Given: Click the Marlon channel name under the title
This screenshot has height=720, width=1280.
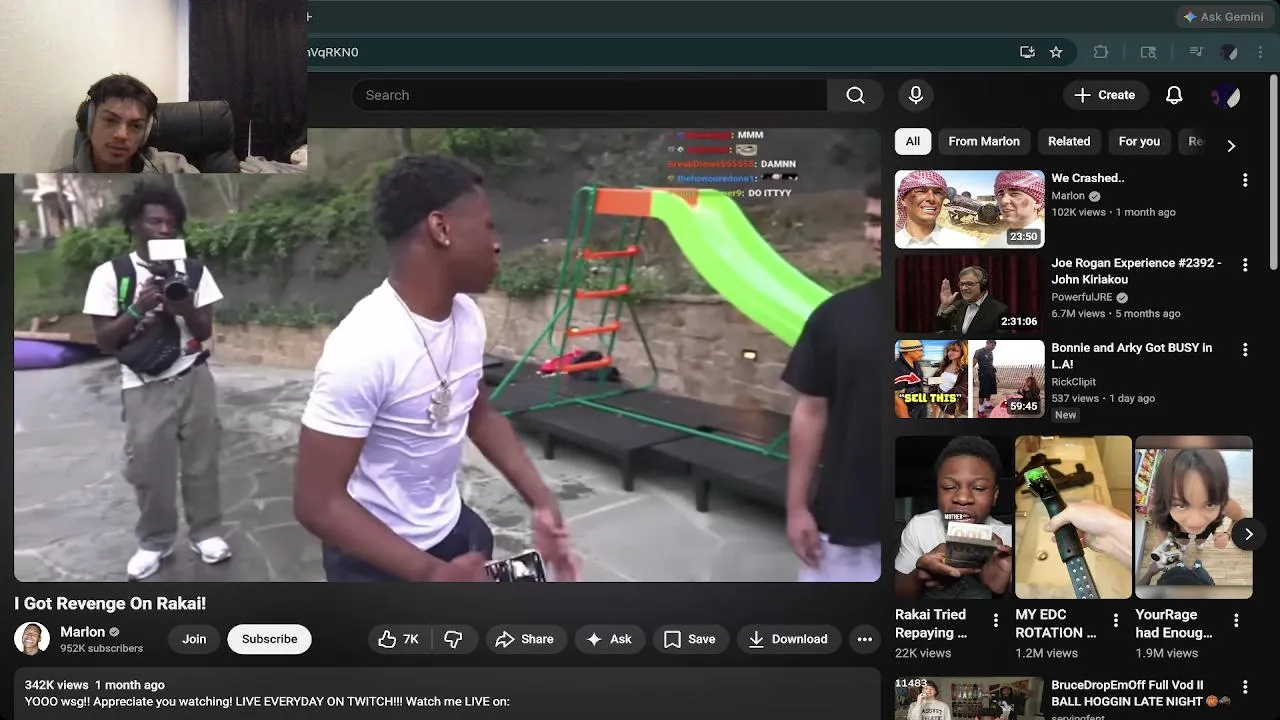Looking at the screenshot, I should point(82,632).
